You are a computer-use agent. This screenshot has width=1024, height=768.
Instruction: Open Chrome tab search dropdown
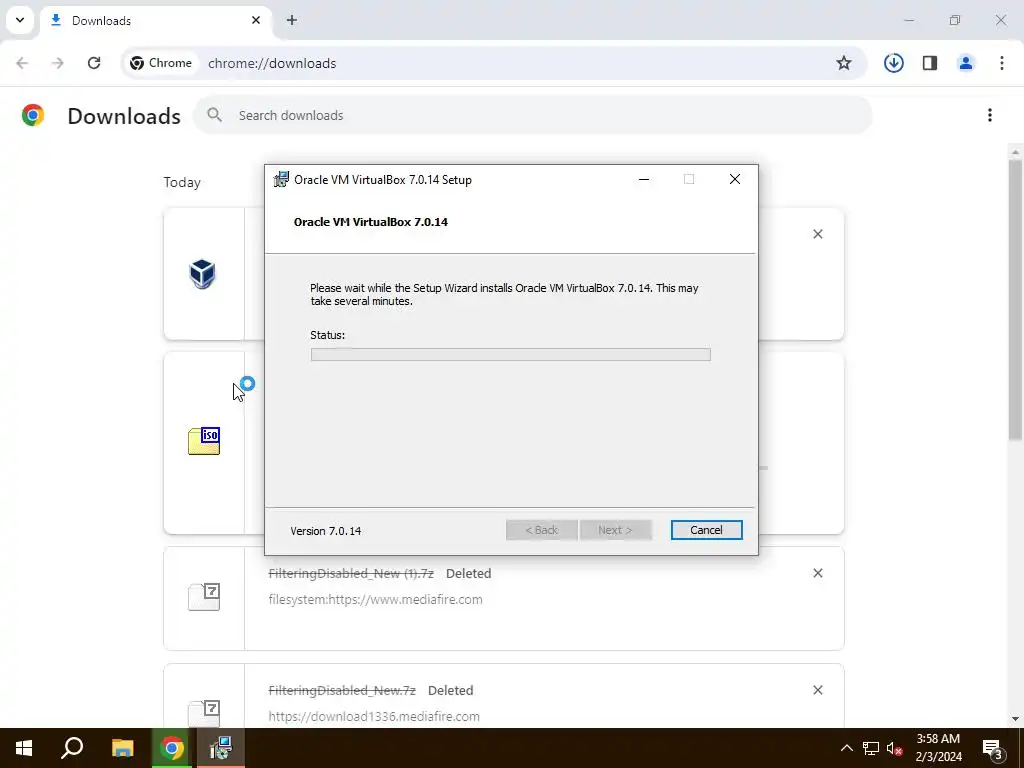[20, 20]
